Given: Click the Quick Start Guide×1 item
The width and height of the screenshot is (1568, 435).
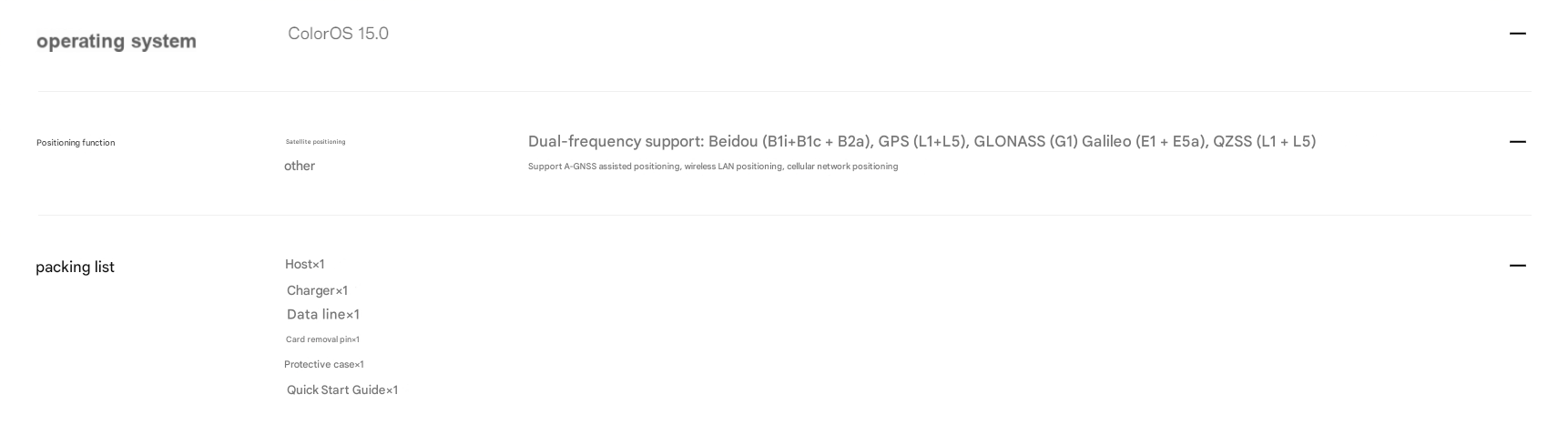Looking at the screenshot, I should (342, 389).
